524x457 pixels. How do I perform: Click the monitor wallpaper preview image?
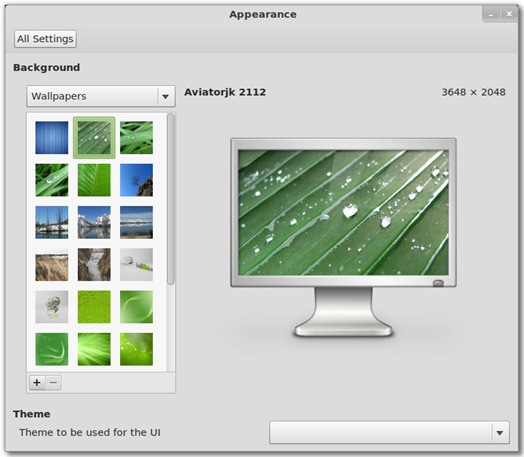pos(343,213)
